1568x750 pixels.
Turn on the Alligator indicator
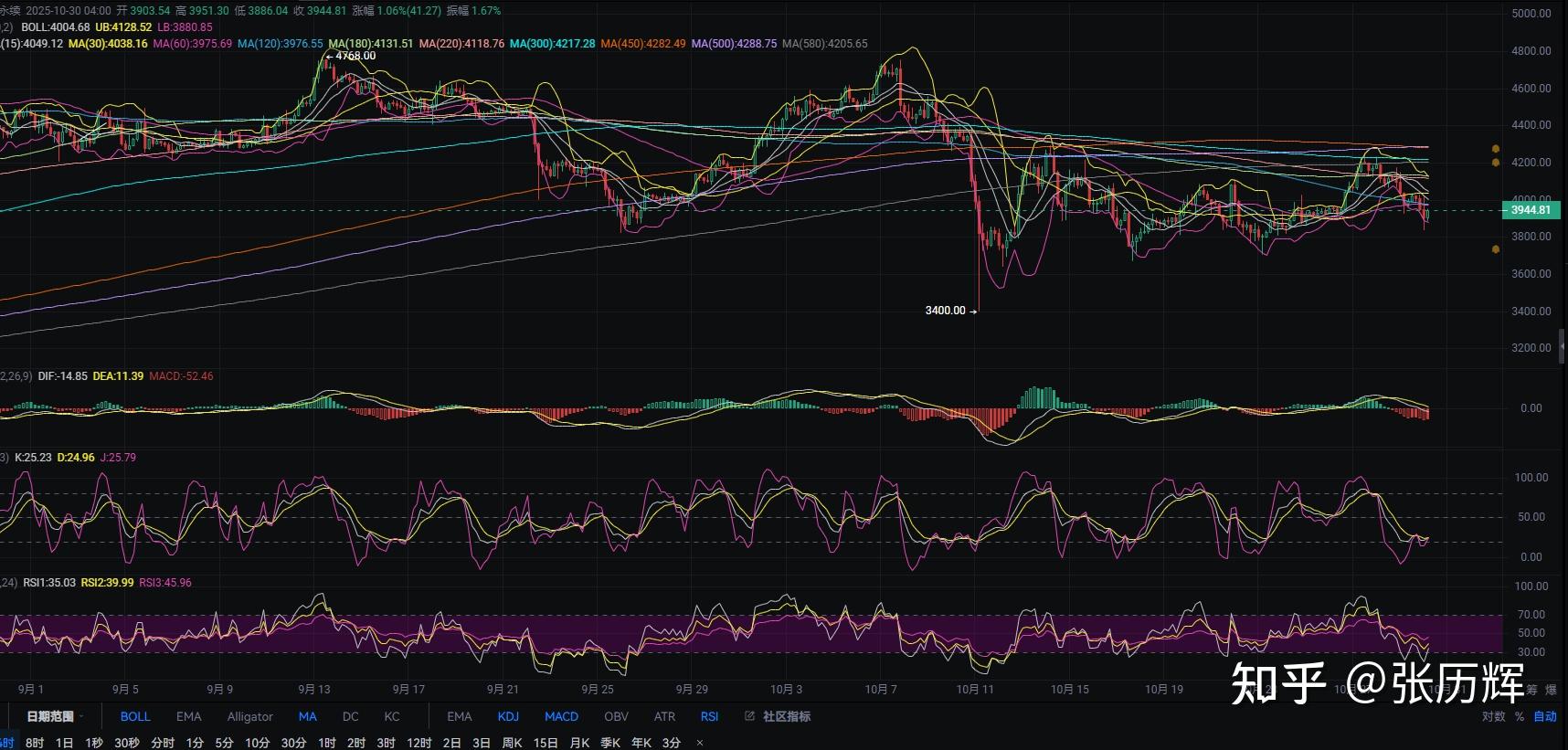249,716
